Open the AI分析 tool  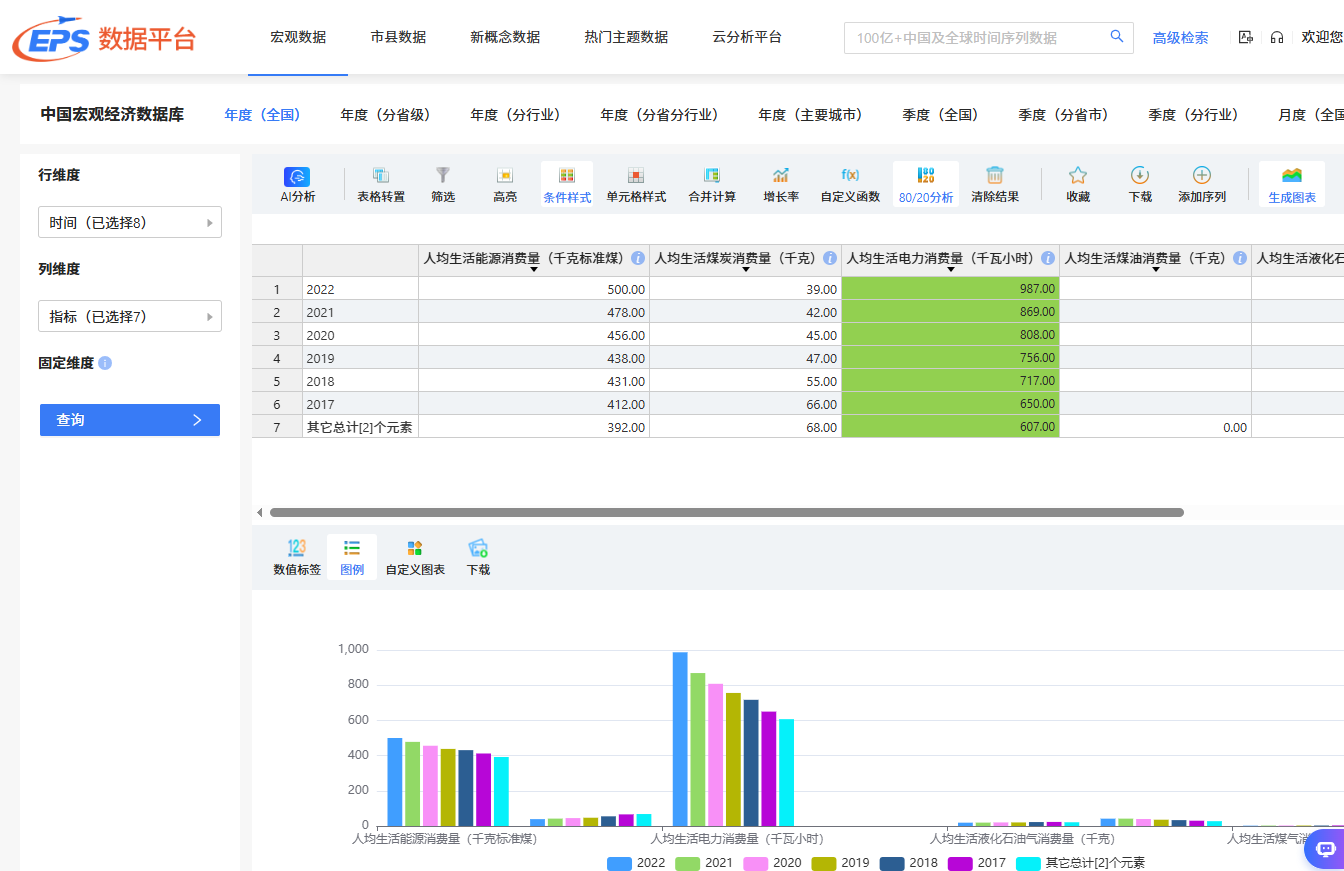(x=297, y=186)
